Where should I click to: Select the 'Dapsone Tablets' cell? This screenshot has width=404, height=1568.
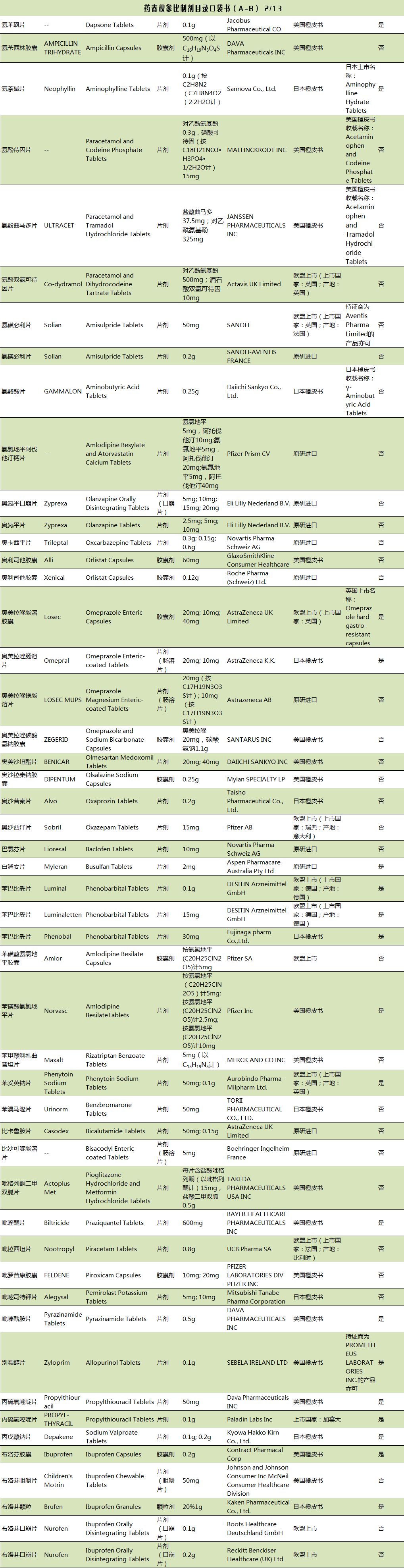click(x=110, y=25)
